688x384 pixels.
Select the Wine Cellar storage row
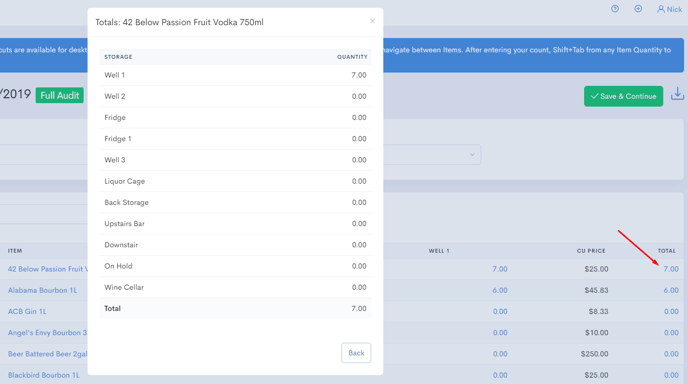[235, 287]
